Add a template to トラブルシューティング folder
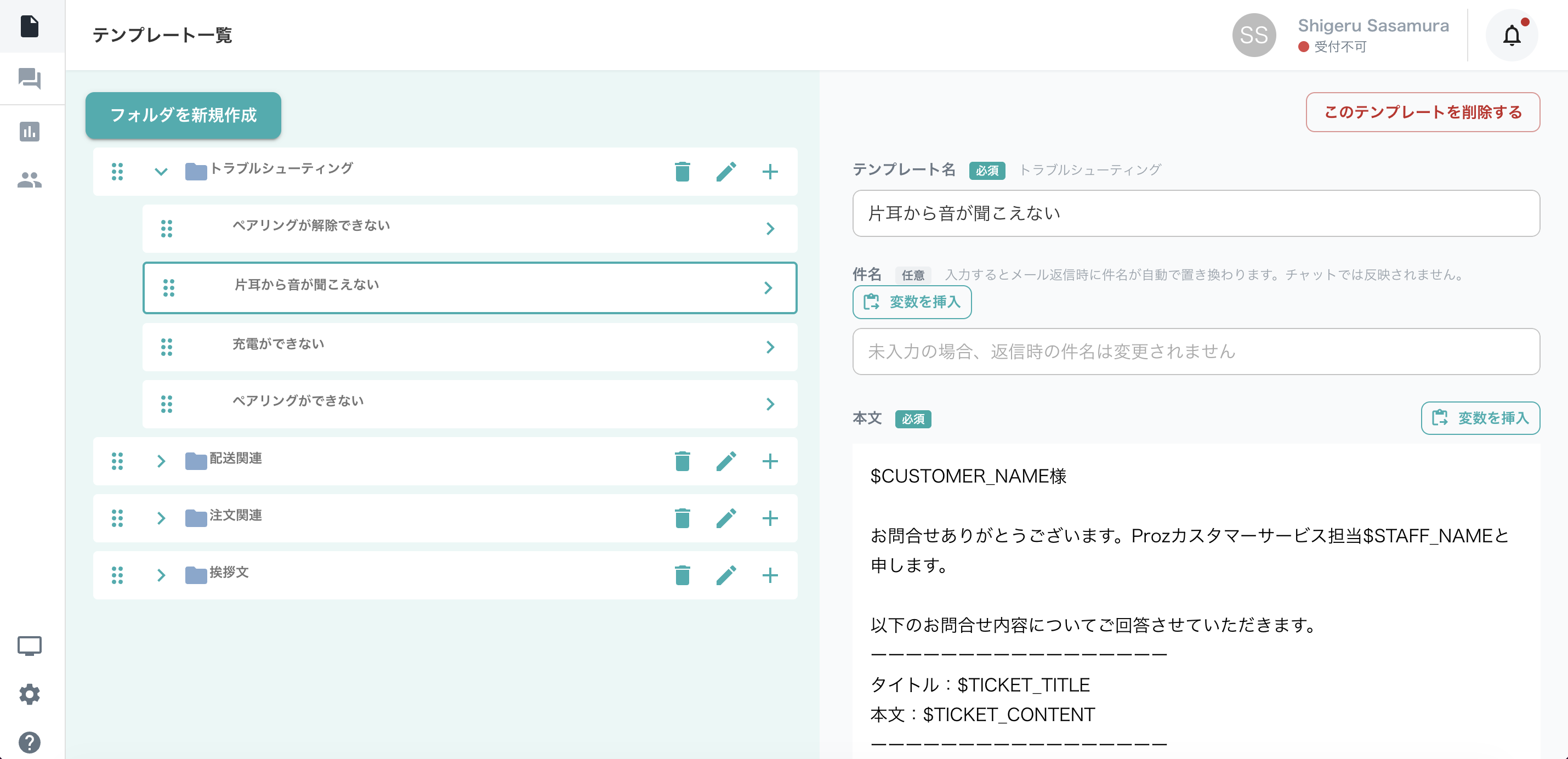 (x=770, y=172)
